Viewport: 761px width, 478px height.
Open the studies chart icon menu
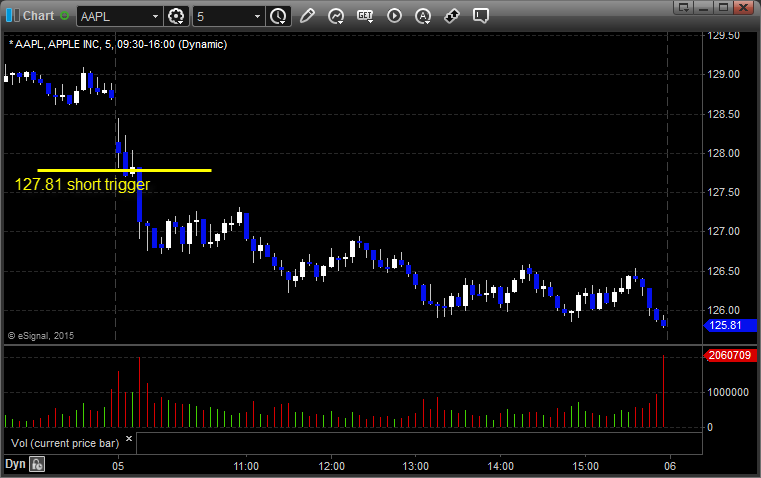pos(336,16)
